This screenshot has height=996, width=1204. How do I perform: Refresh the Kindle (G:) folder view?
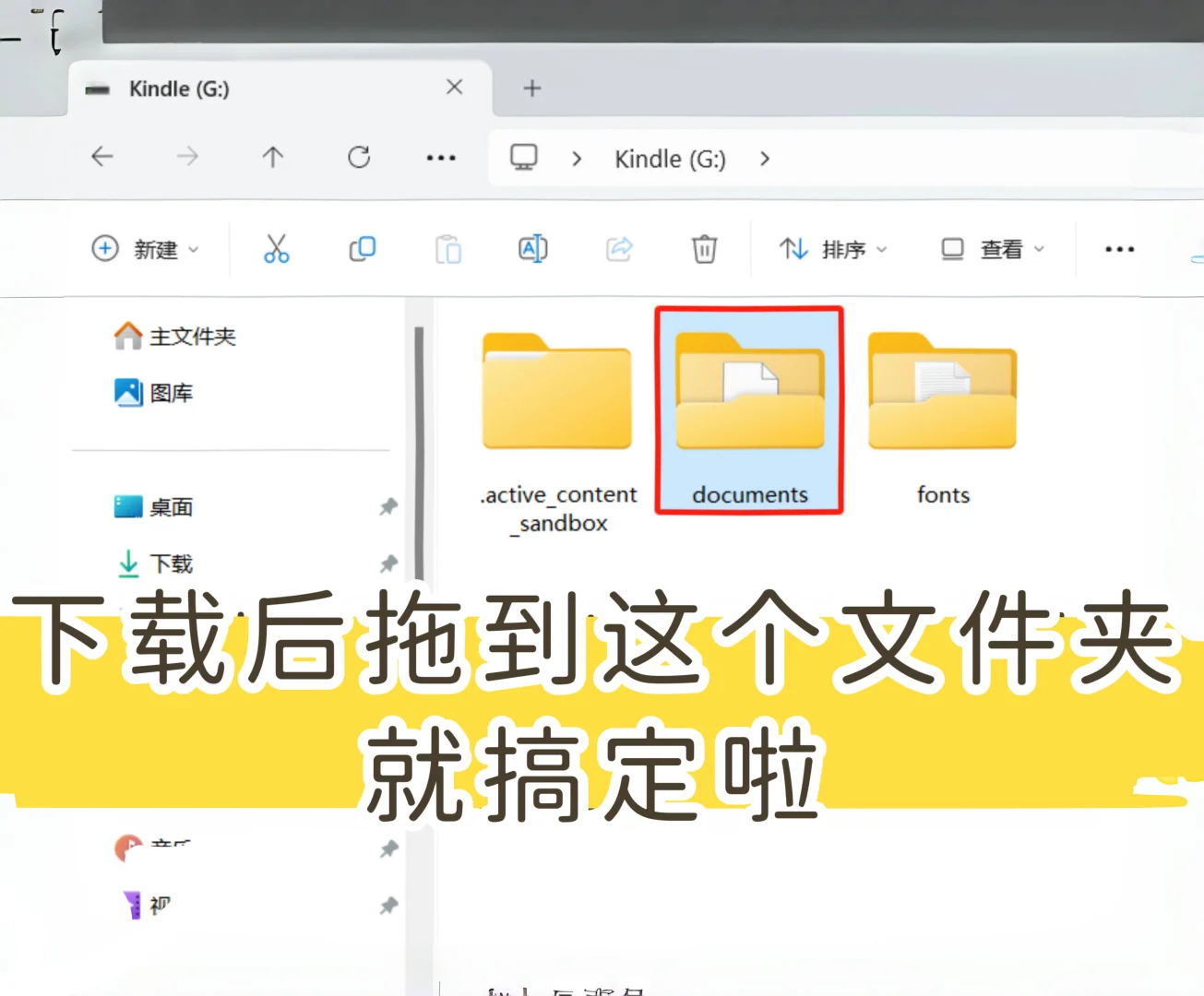click(359, 157)
